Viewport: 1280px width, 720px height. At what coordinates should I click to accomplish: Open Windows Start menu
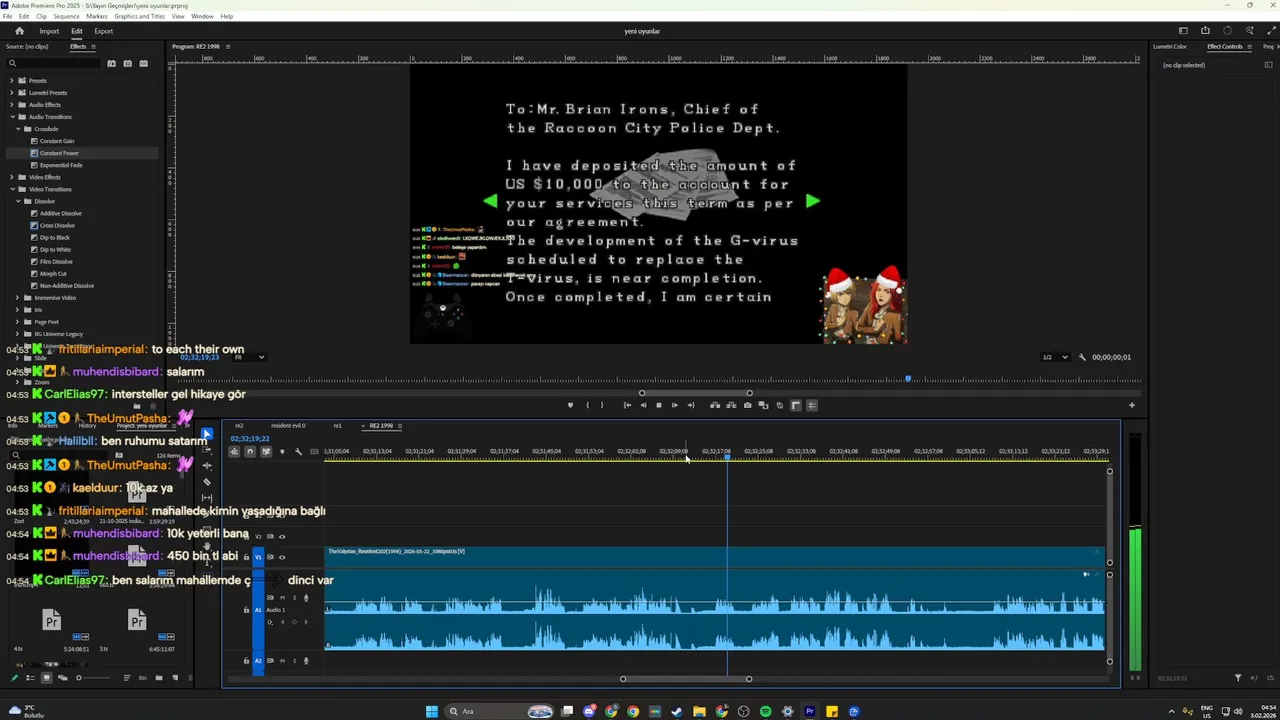tap(432, 712)
